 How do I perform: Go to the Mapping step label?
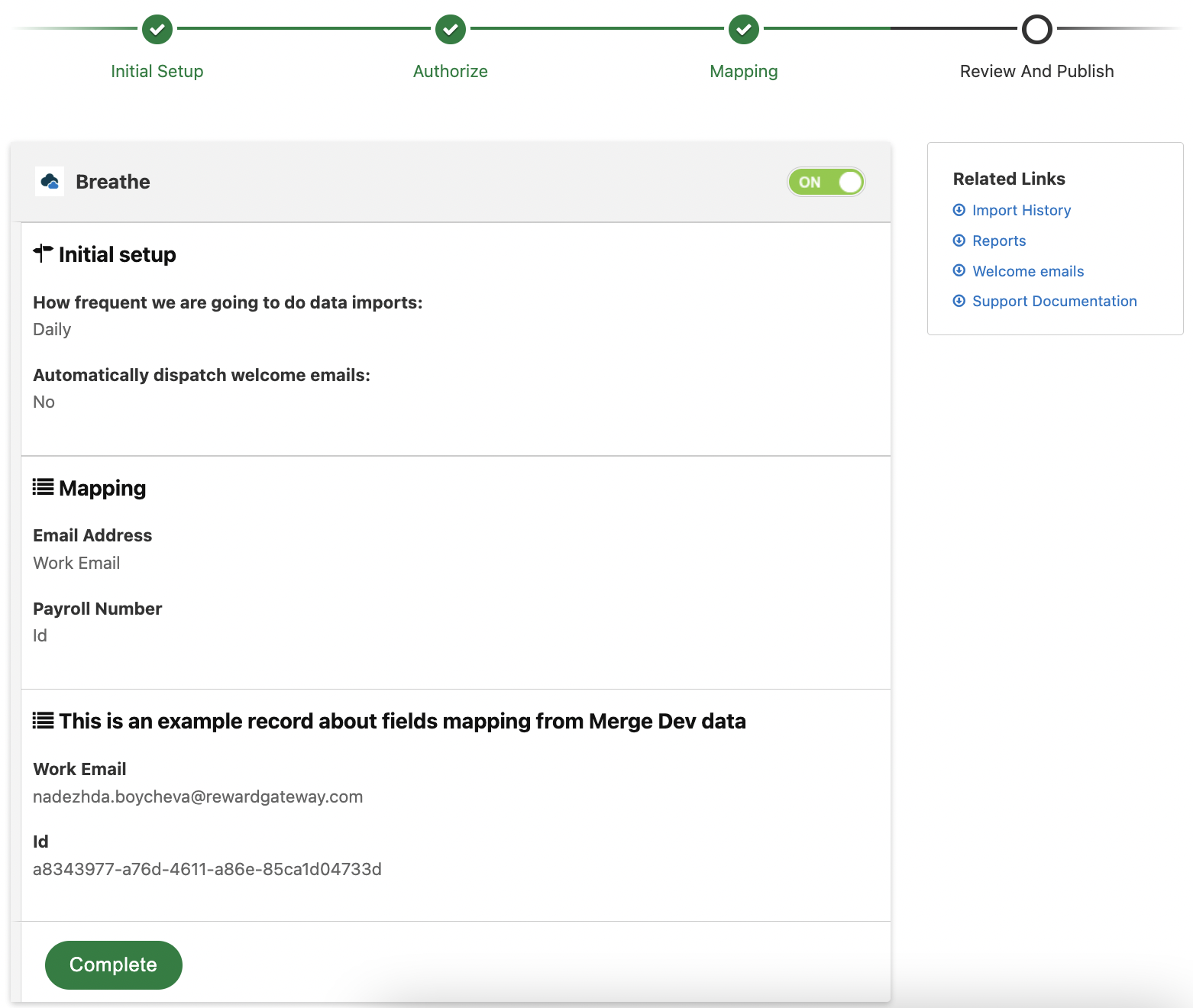click(744, 71)
